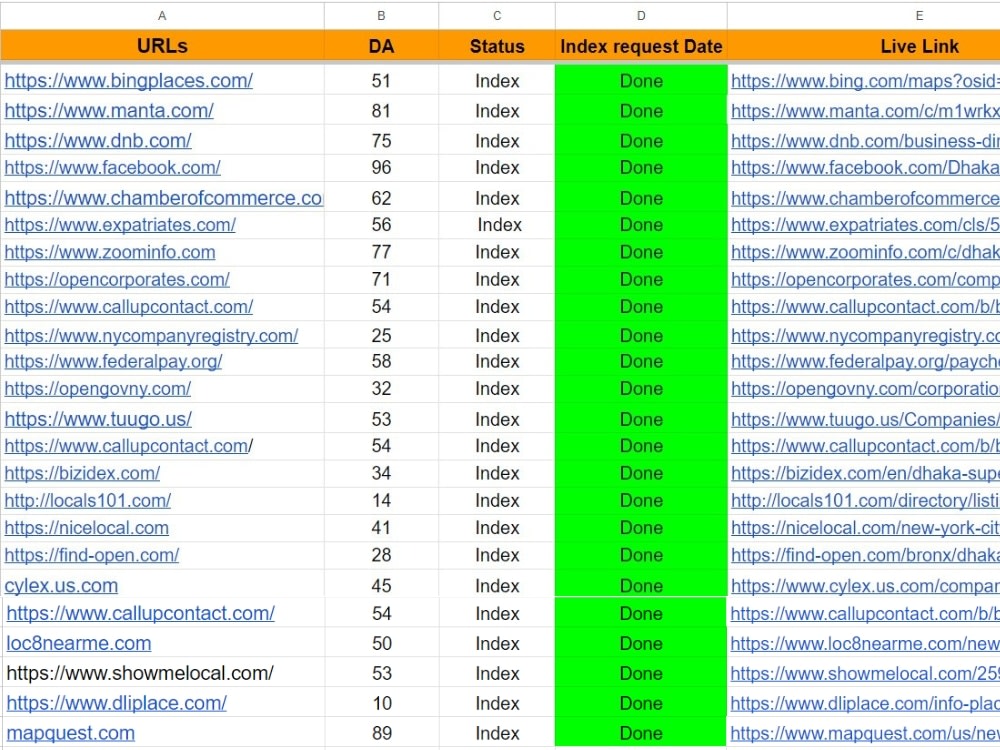1000x750 pixels.
Task: Open the loc8nearme.com link in URLs column
Action: tap(78, 643)
